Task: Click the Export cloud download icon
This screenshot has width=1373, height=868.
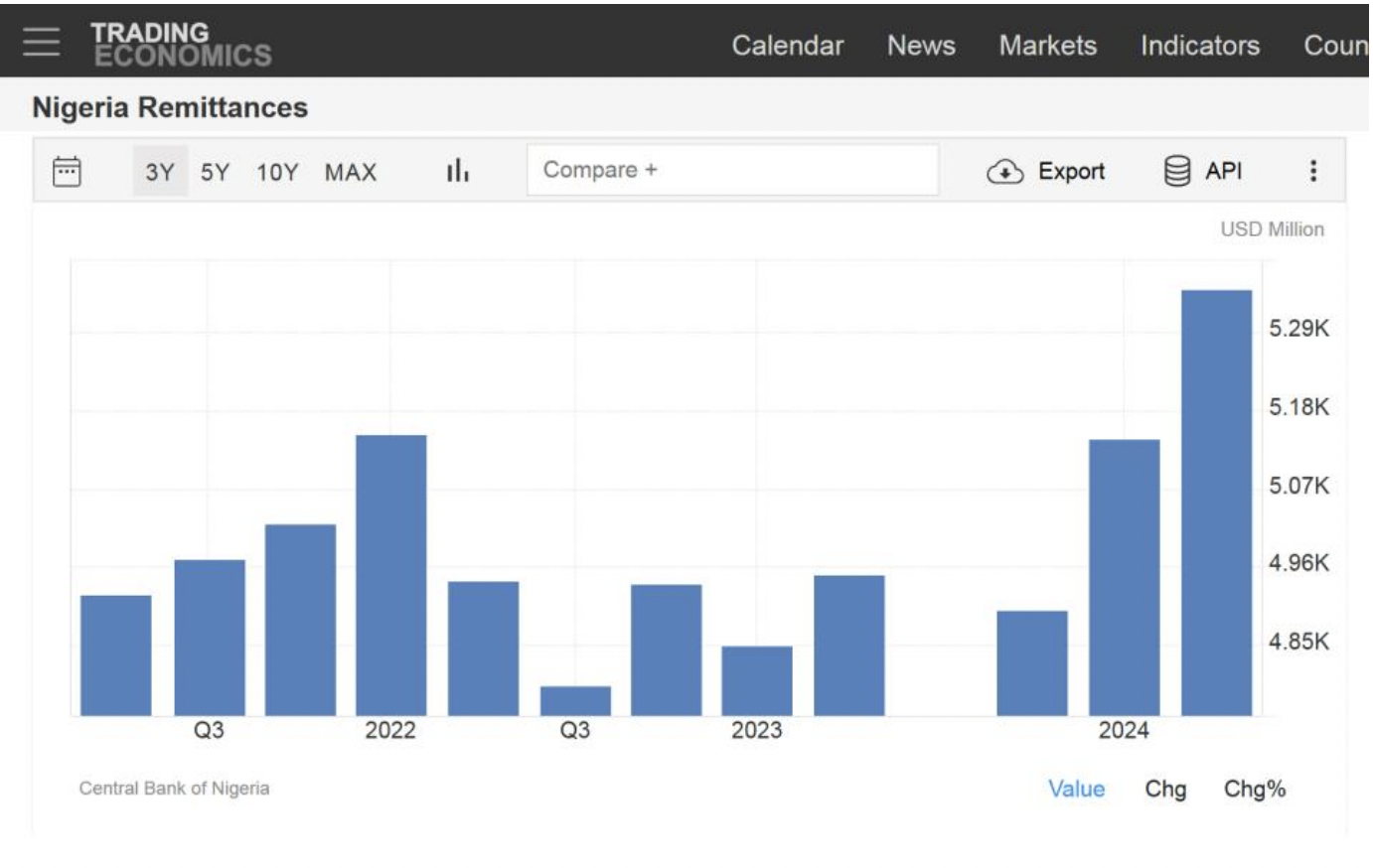Action: (1004, 172)
